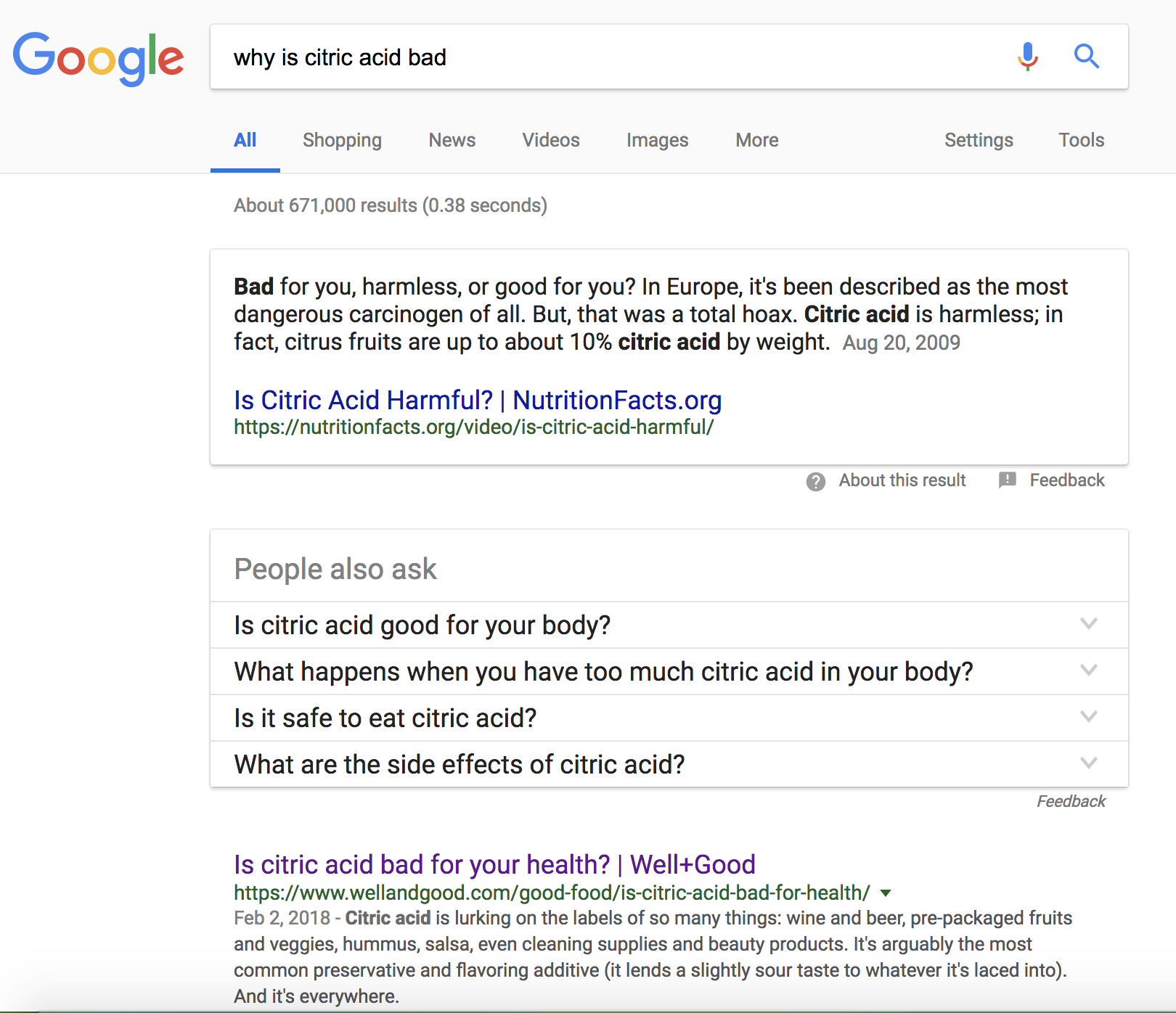Activate voice search with the microphone icon
This screenshot has height=1013, width=1176.
1026,57
